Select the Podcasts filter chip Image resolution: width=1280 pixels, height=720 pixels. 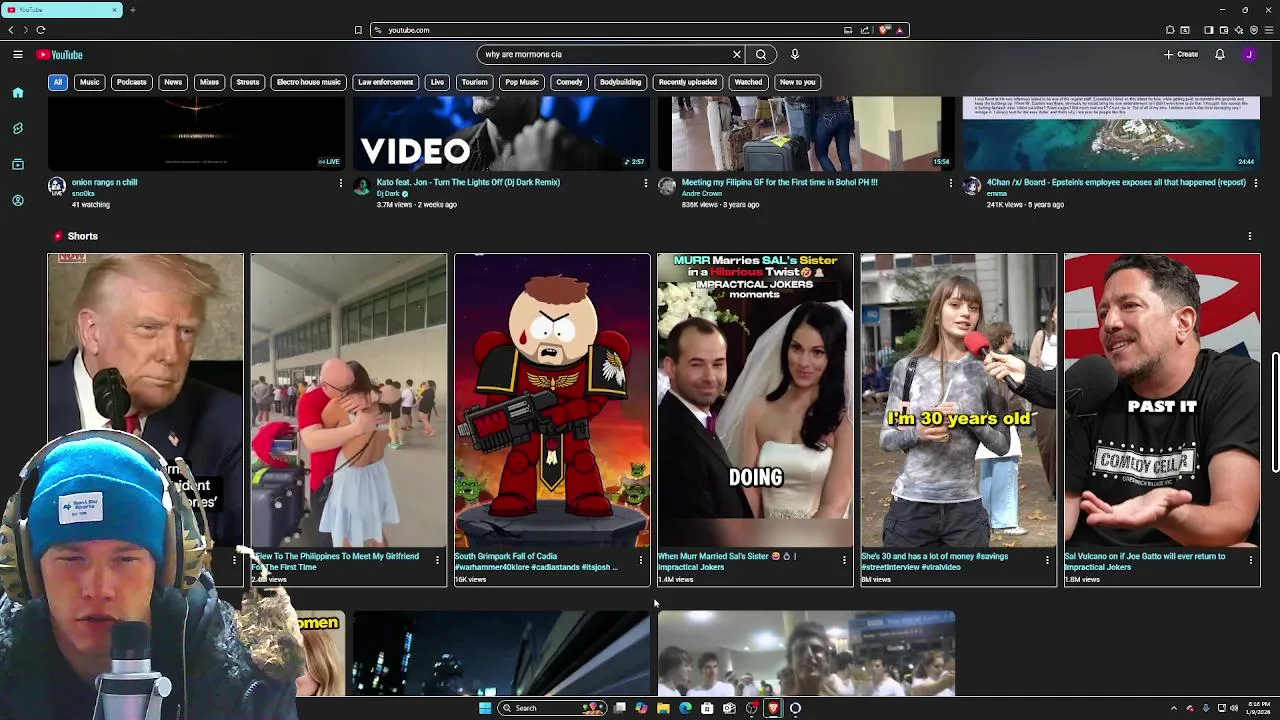pyautogui.click(x=131, y=82)
